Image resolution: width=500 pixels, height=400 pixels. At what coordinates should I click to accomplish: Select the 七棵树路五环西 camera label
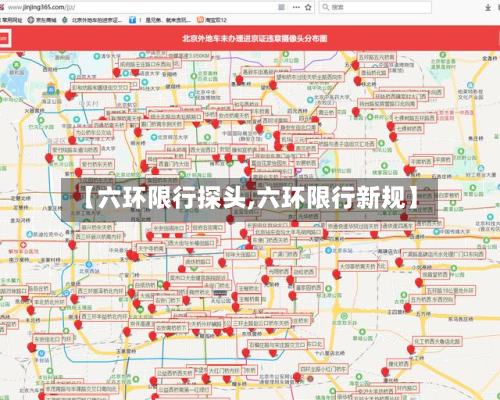414,118
